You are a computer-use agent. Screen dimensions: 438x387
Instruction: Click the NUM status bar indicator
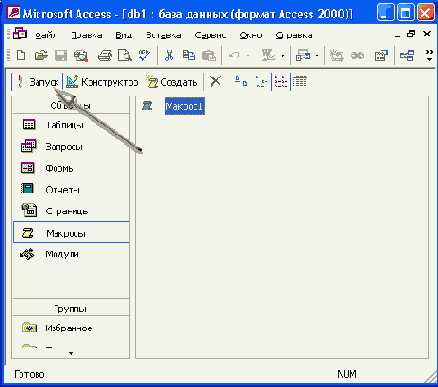(x=347, y=374)
